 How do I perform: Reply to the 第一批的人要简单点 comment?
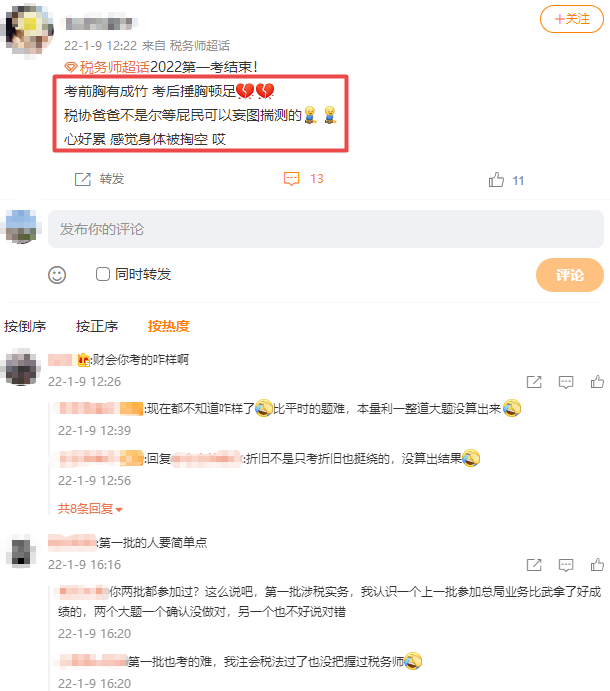pyautogui.click(x=566, y=565)
